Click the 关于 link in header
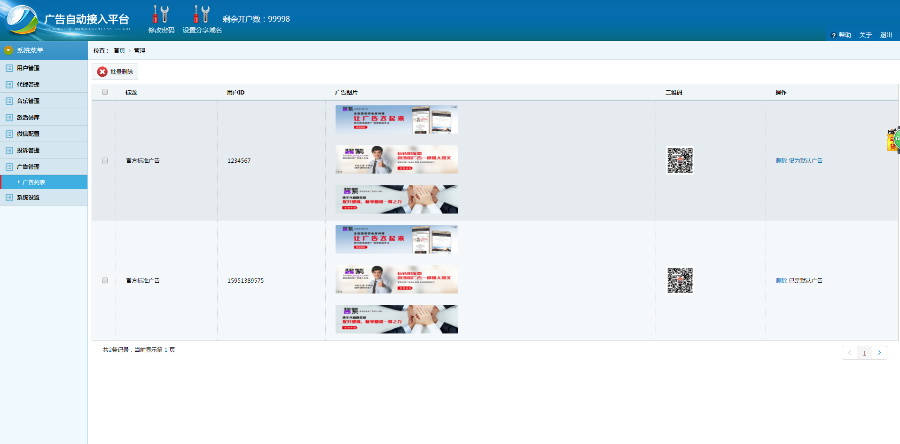Screen dimensions: 900x444 [866, 35]
